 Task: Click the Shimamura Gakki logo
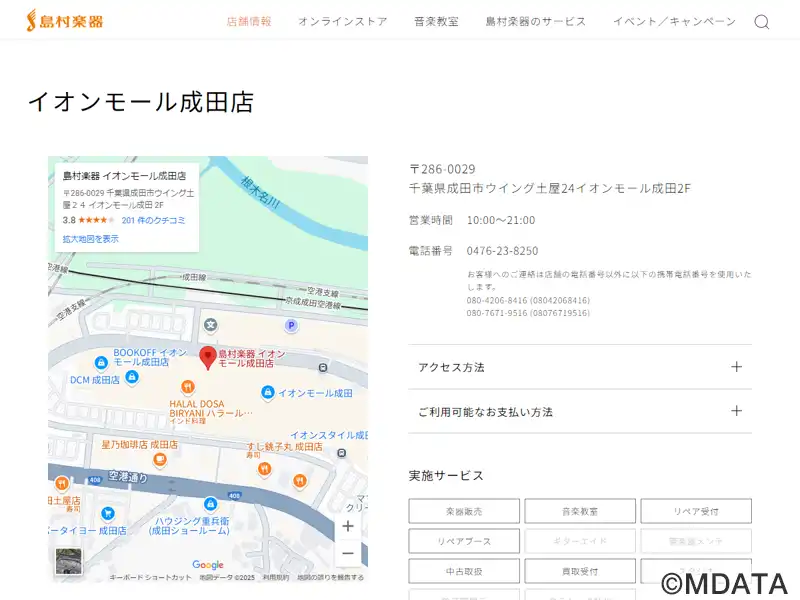tap(65, 21)
